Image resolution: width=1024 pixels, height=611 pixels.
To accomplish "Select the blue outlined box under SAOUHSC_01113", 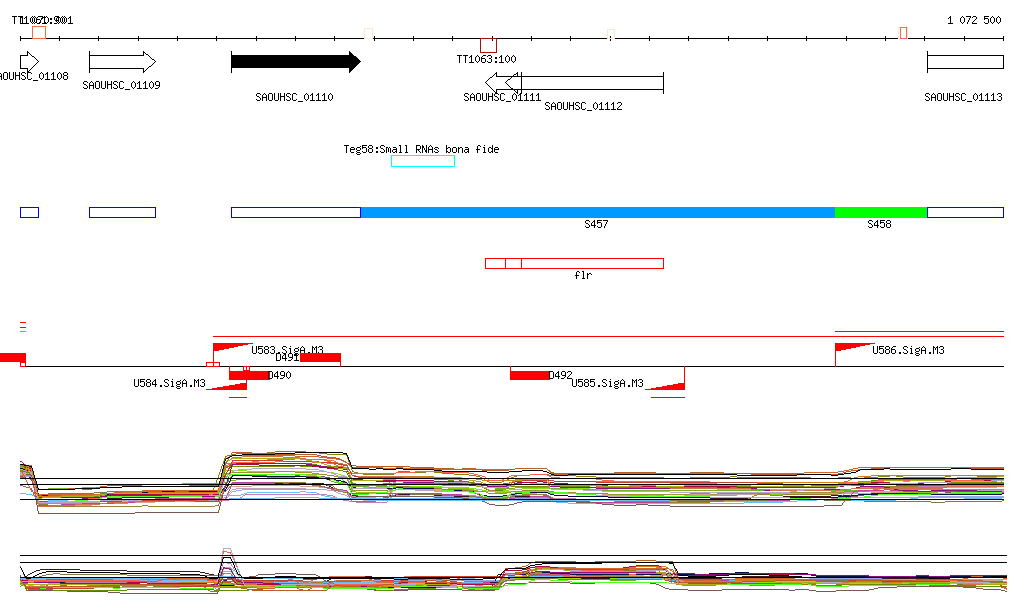I will coord(965,212).
